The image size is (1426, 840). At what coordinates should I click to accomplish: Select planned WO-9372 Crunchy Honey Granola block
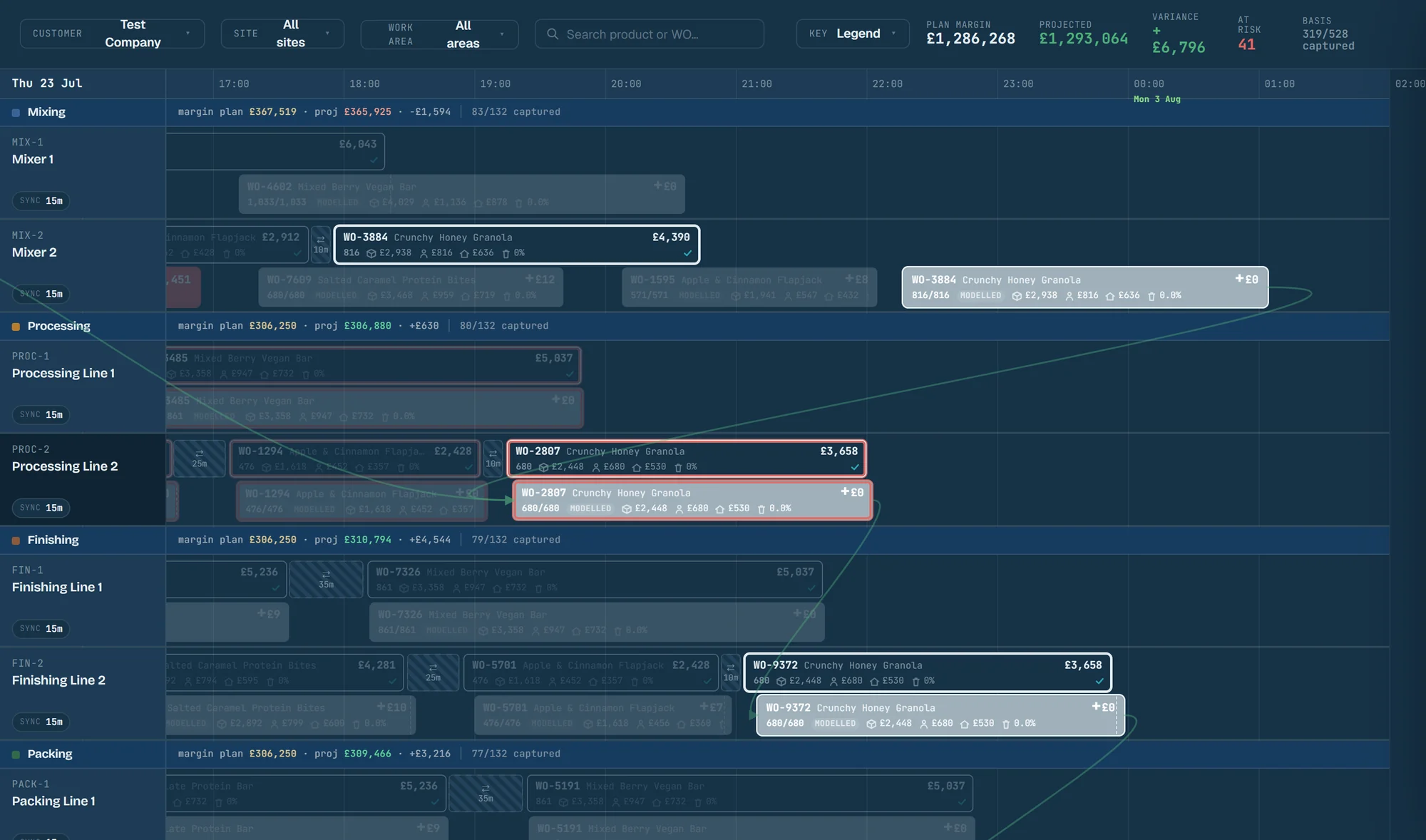point(927,672)
